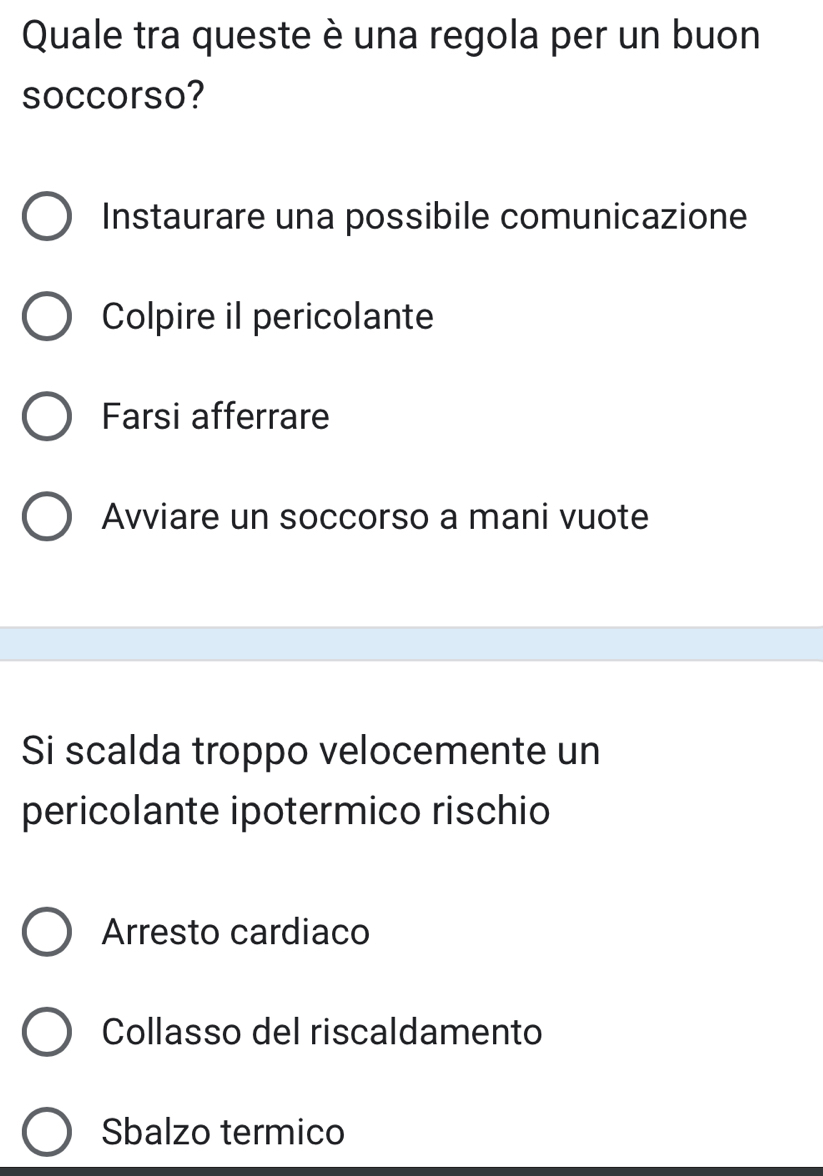Tick the radio button beside 'Farsi afferrare'
The height and width of the screenshot is (1176, 823).
(46, 417)
